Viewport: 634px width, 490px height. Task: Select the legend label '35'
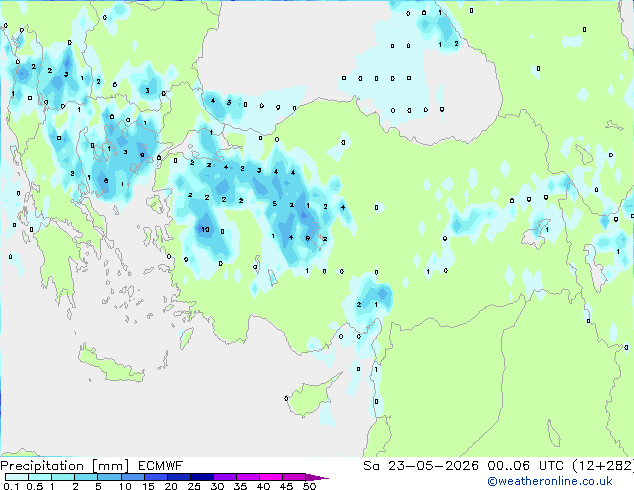pyautogui.click(x=240, y=486)
